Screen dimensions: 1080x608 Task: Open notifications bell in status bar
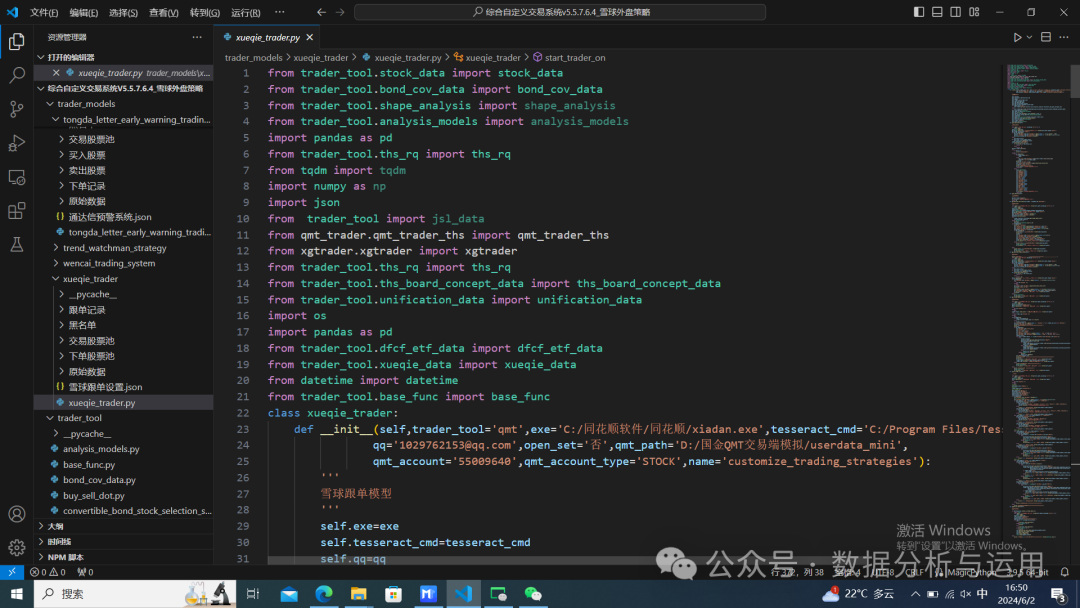1065,572
